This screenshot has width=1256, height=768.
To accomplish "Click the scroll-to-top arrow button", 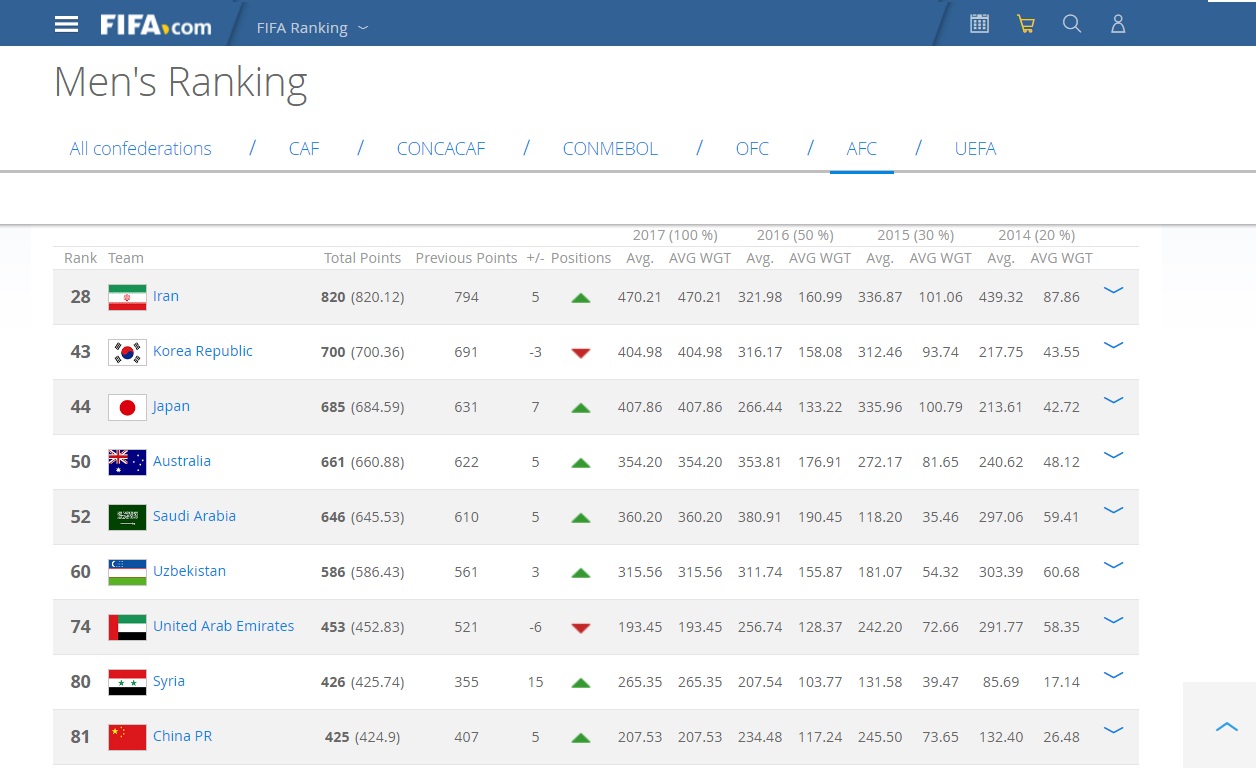I will pos(1226,727).
